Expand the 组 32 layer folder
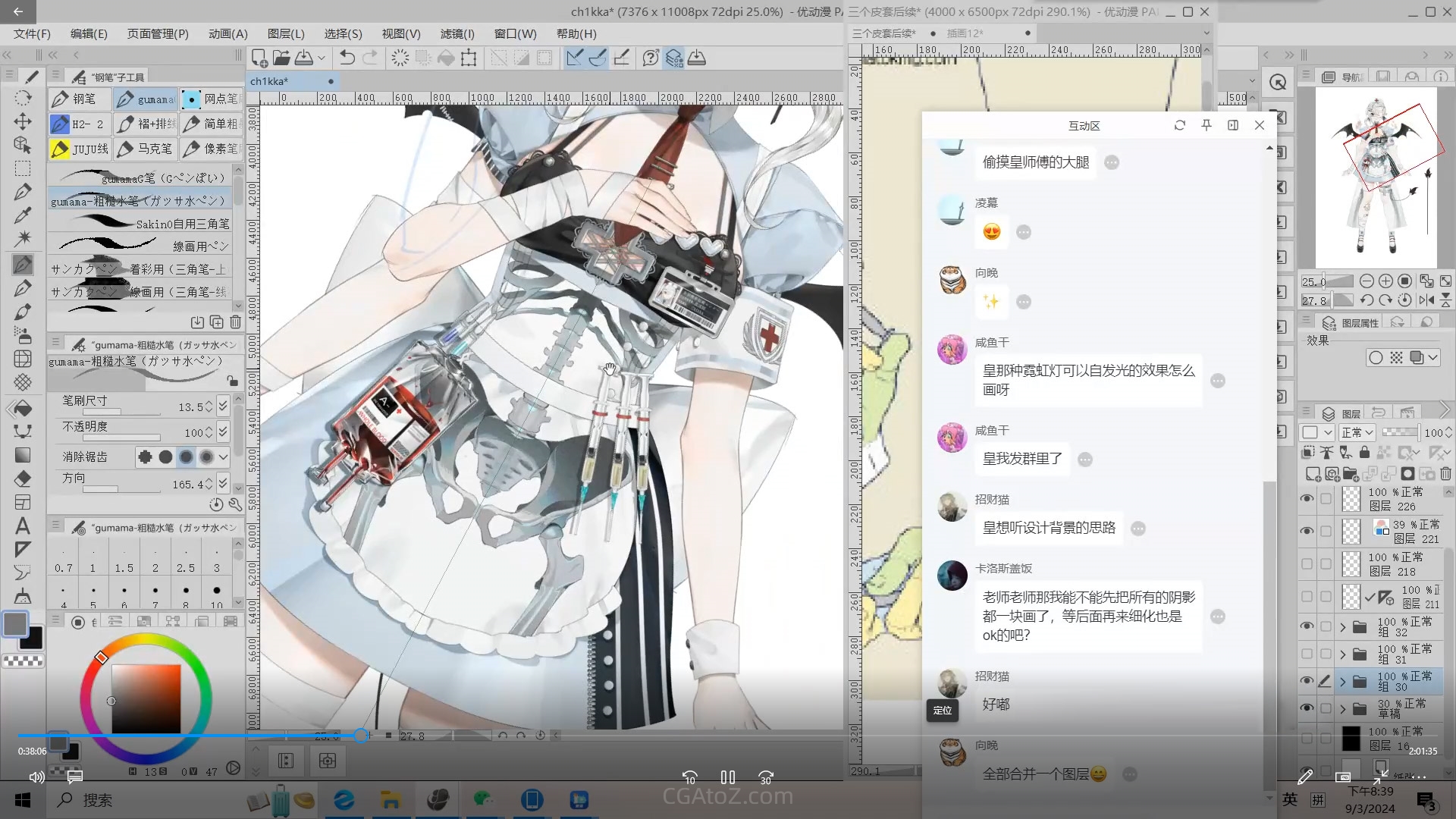 (1343, 626)
